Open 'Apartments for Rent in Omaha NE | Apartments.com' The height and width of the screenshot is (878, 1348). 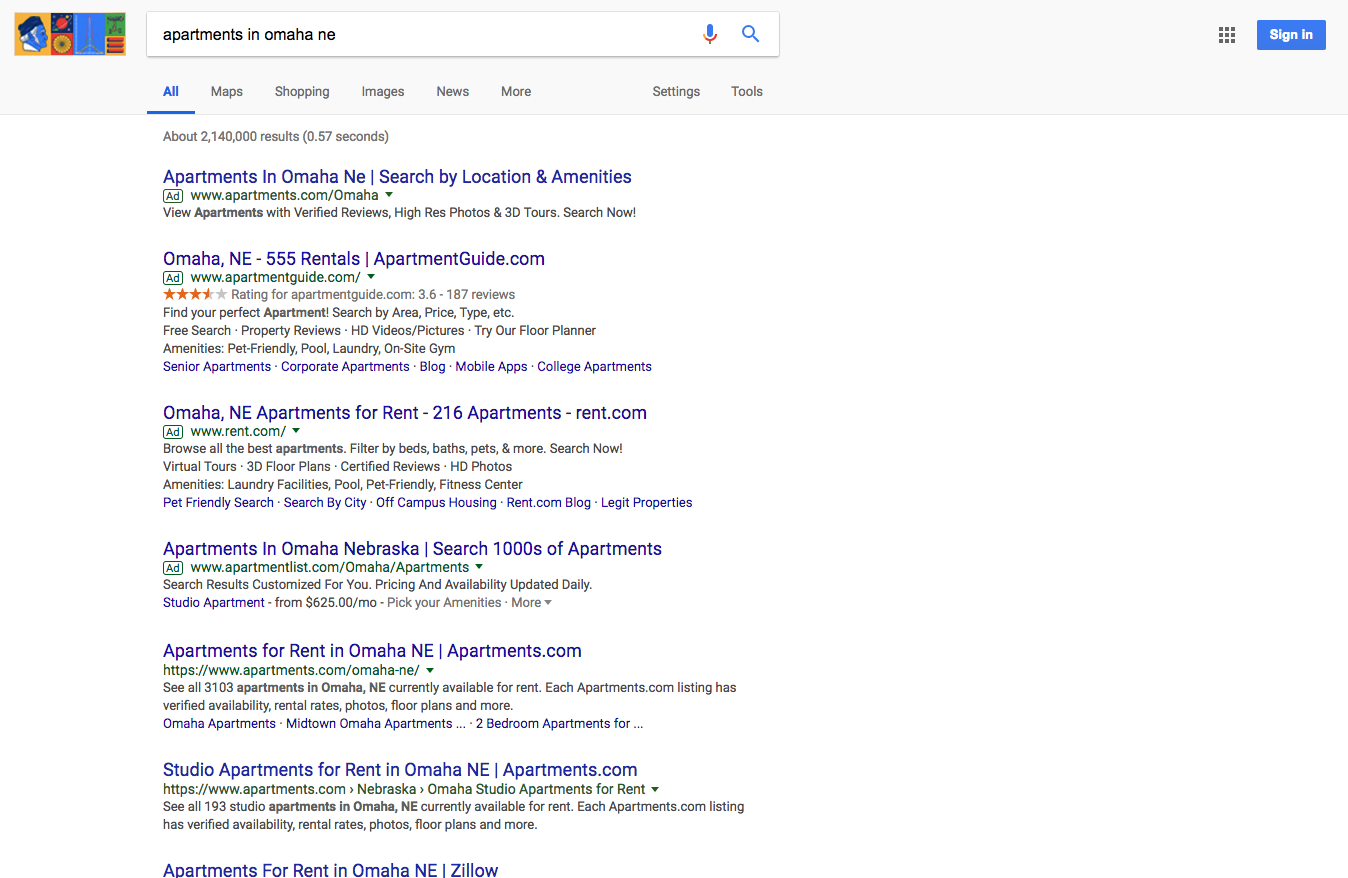[372, 651]
